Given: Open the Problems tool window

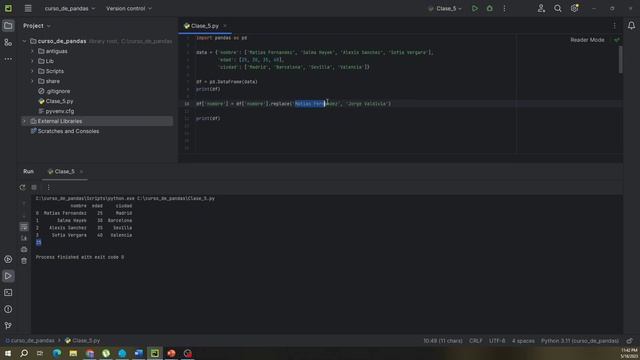Looking at the screenshot, I should click(x=8, y=309).
